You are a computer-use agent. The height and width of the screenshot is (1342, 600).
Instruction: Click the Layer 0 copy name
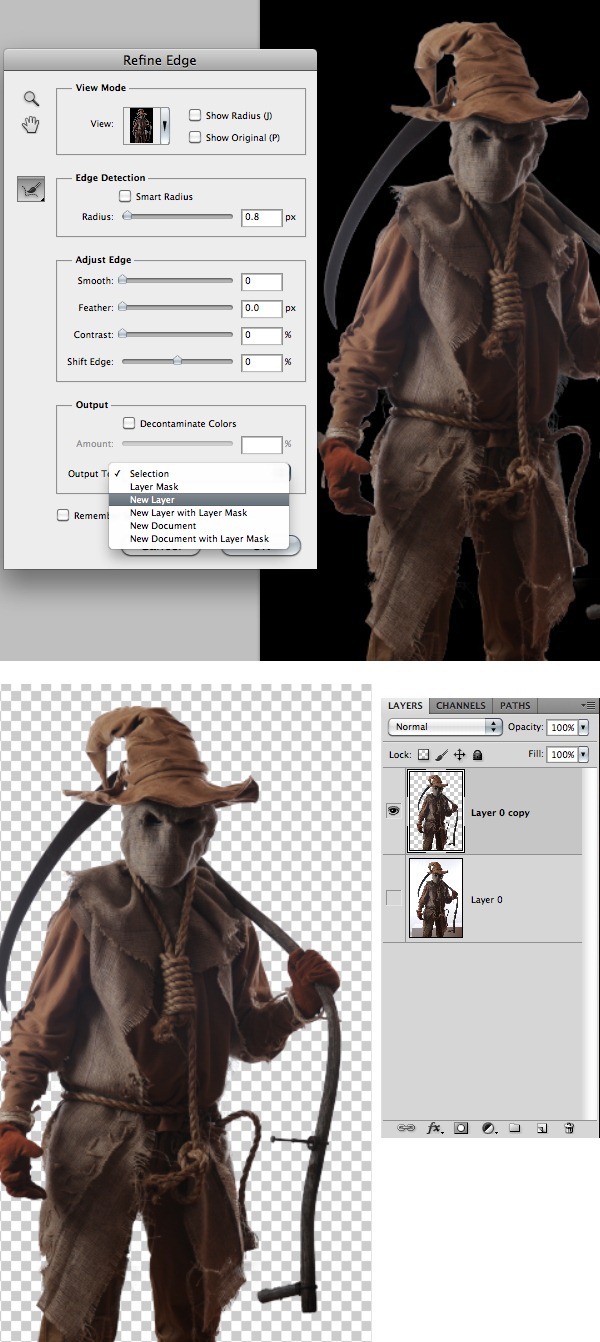[x=500, y=813]
